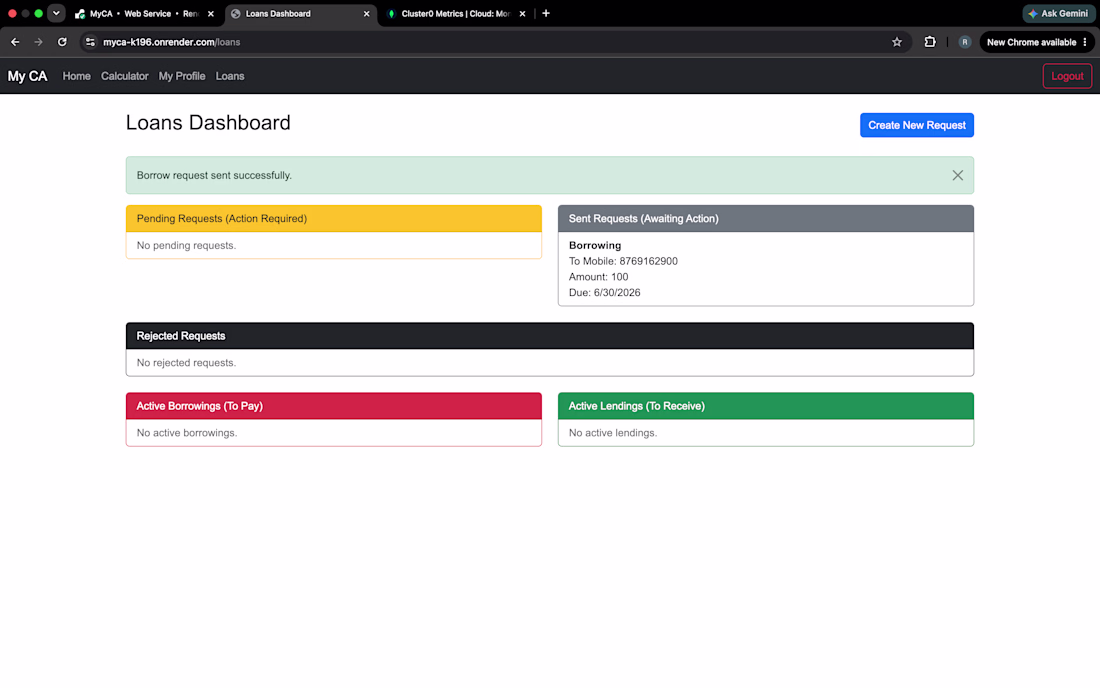Open Chrome three-dot menu

(x=1085, y=42)
